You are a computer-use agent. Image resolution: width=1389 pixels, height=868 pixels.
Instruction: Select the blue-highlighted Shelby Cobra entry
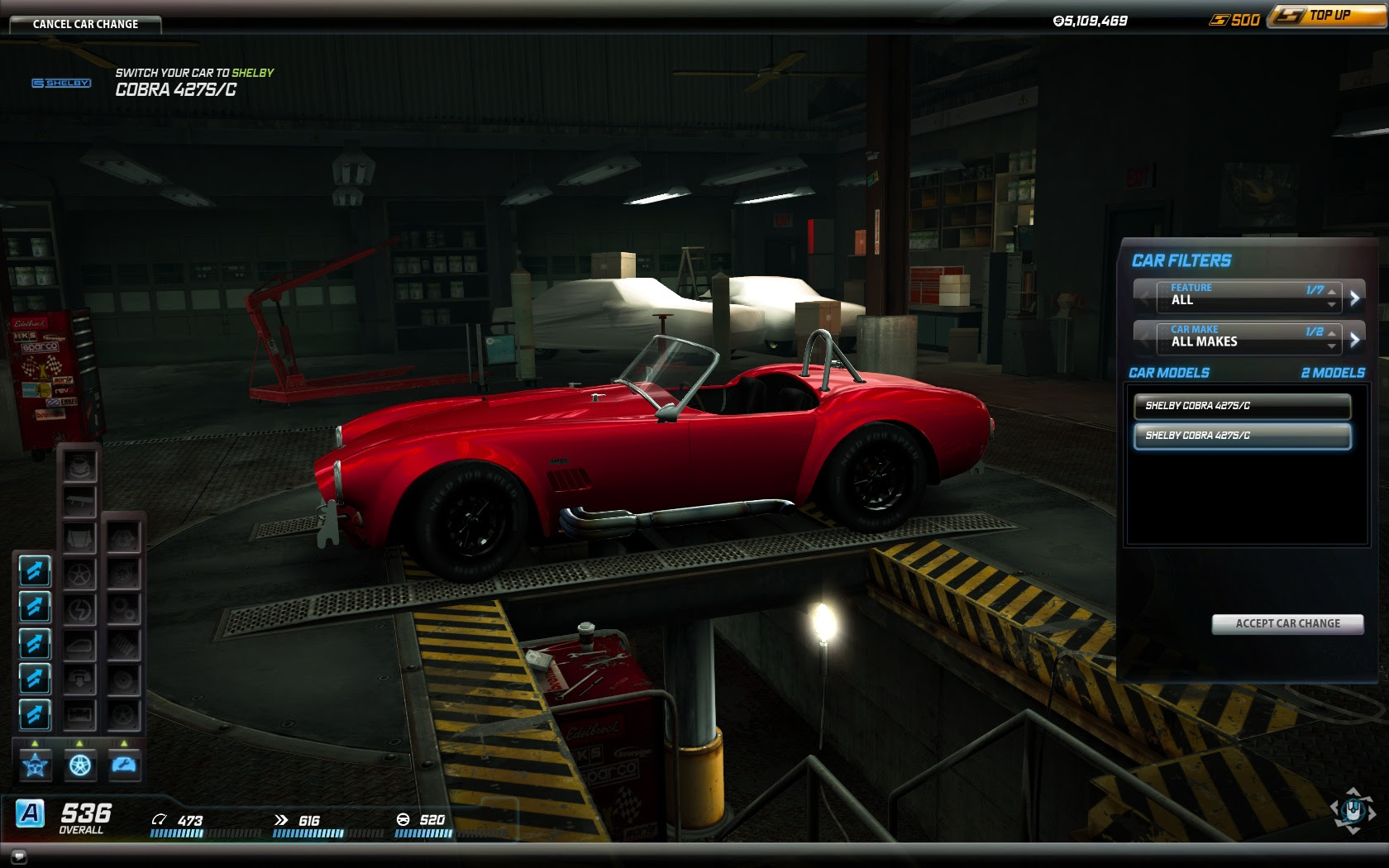(x=1242, y=436)
